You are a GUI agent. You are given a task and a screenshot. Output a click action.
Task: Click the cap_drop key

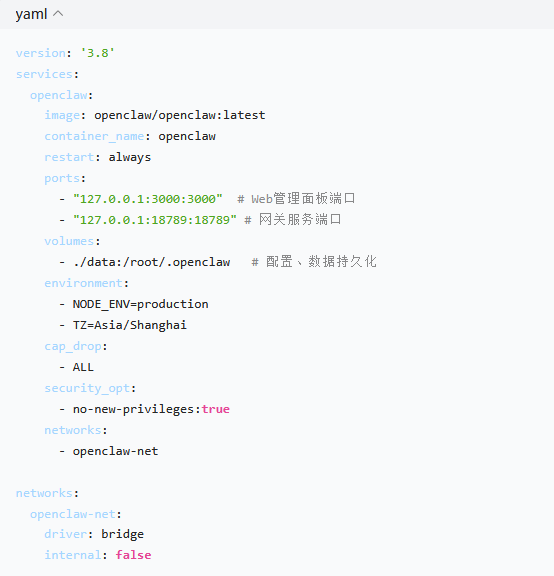point(73,346)
